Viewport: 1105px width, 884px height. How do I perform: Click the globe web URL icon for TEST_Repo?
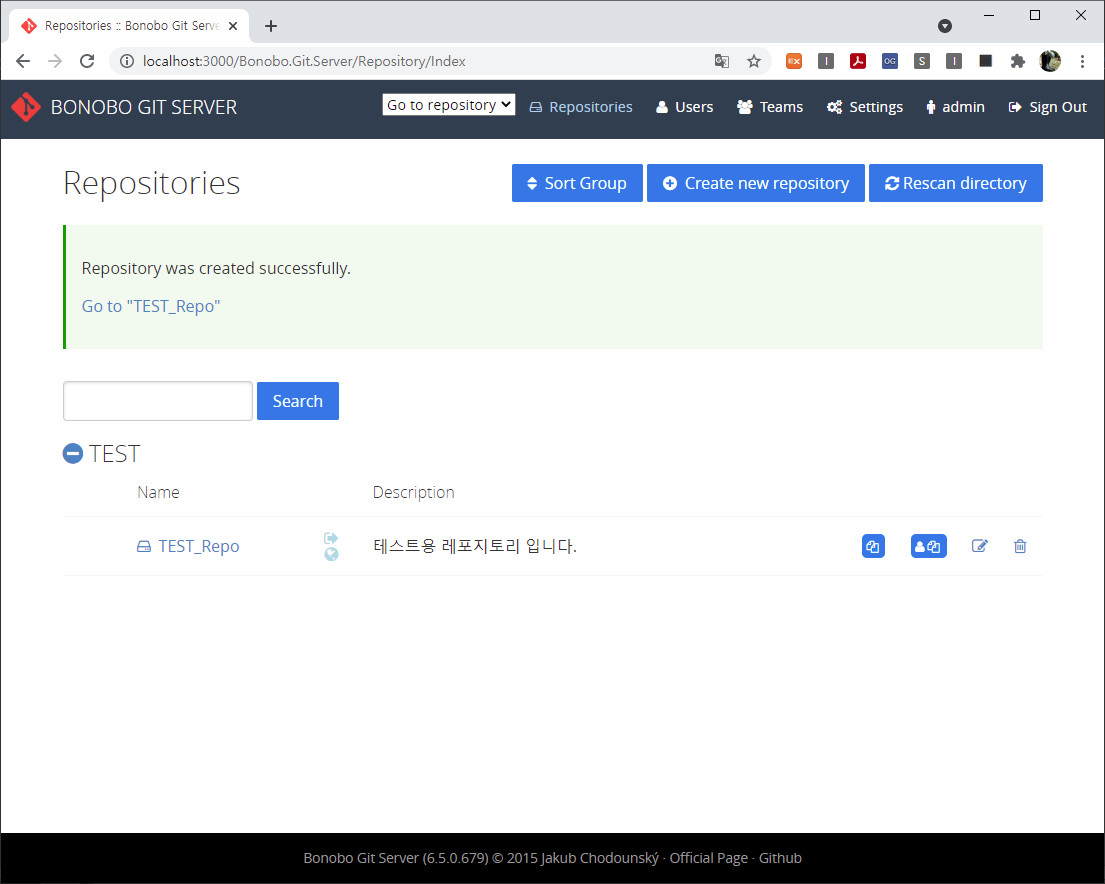(x=331, y=555)
